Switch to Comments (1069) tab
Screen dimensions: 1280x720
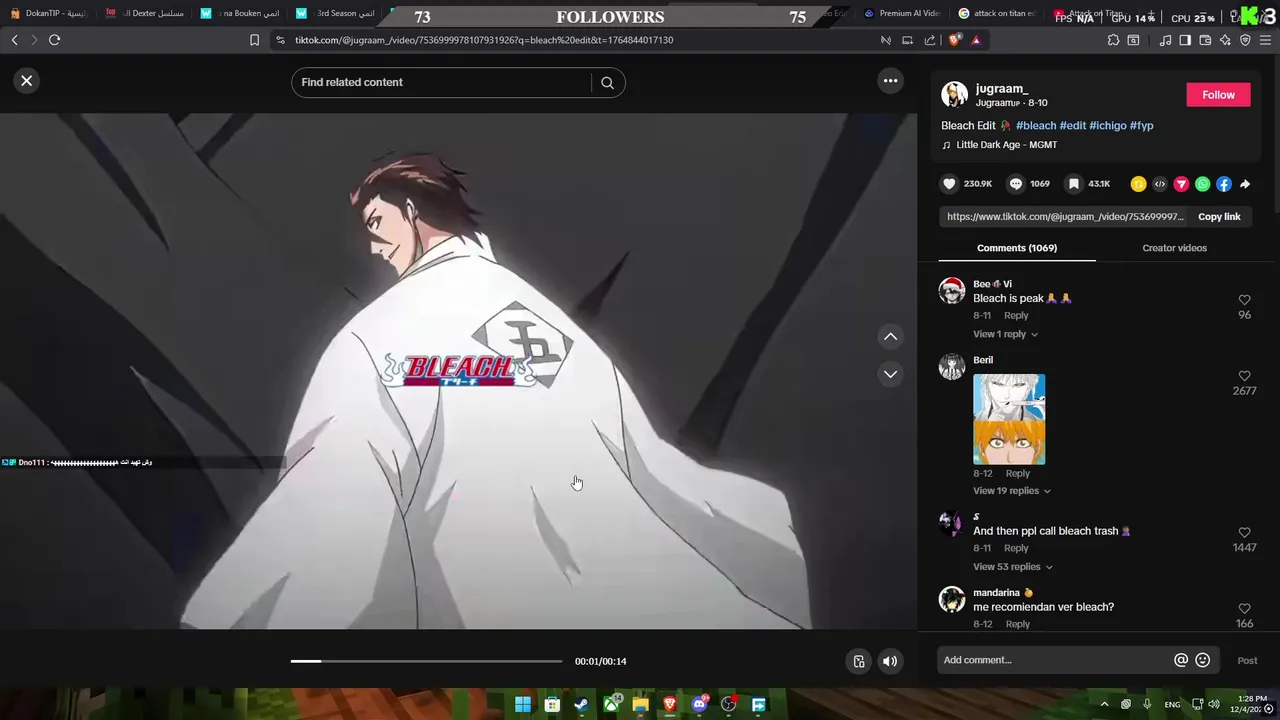coord(1017,248)
